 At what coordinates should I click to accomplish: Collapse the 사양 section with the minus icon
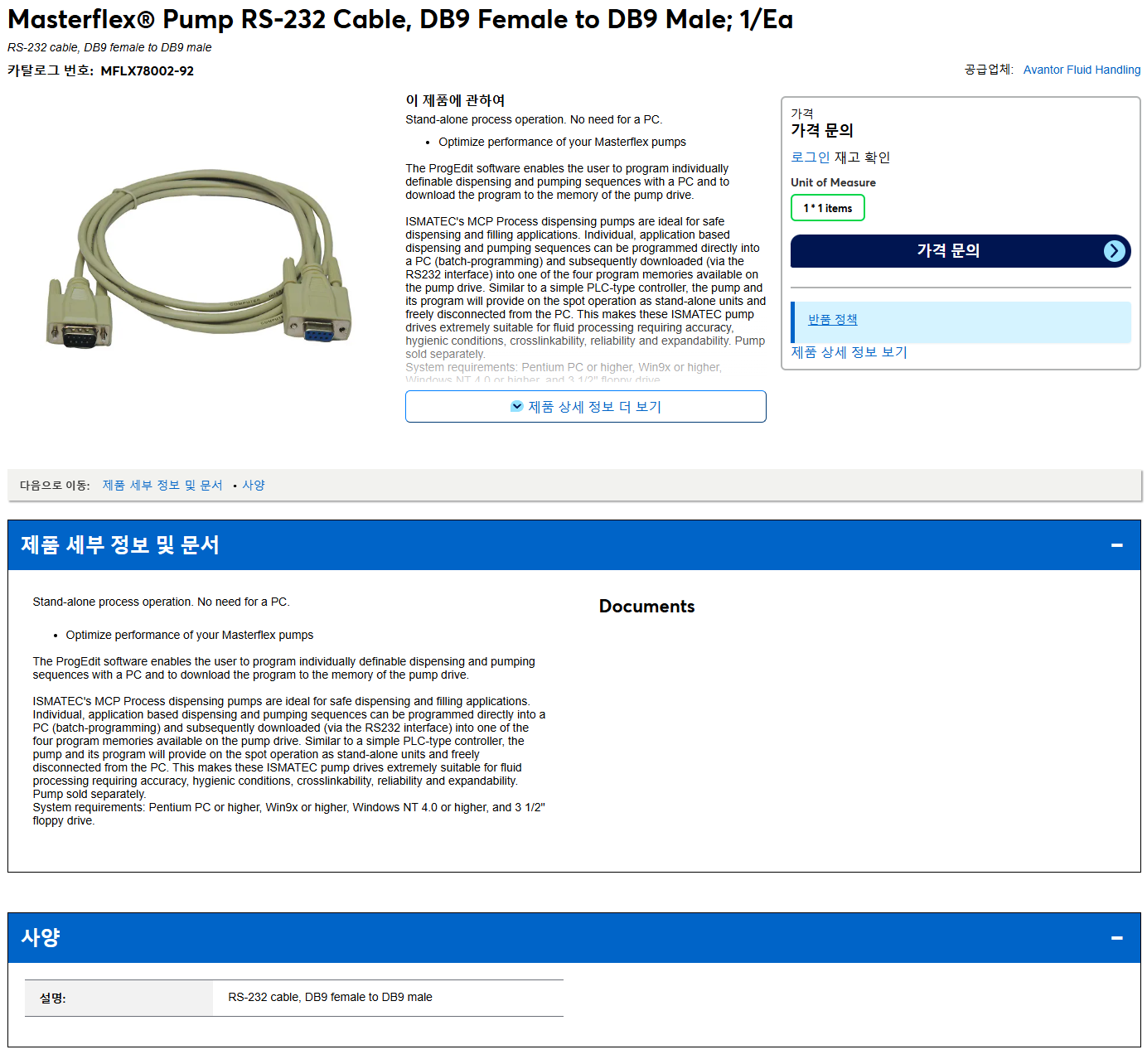1117,938
